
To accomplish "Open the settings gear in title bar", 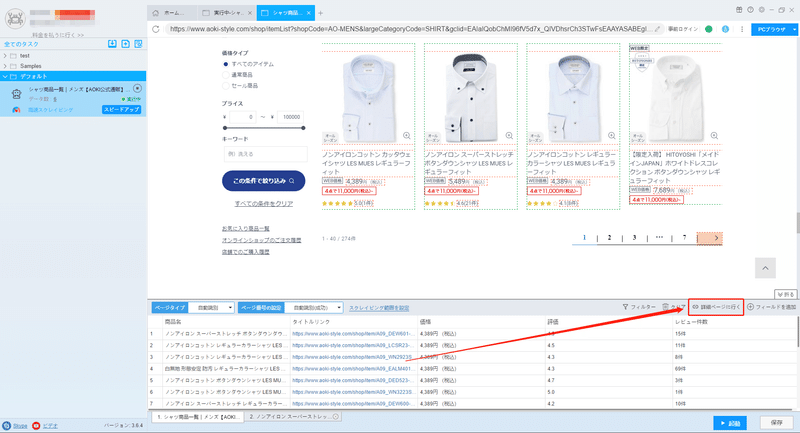I will (x=762, y=10).
